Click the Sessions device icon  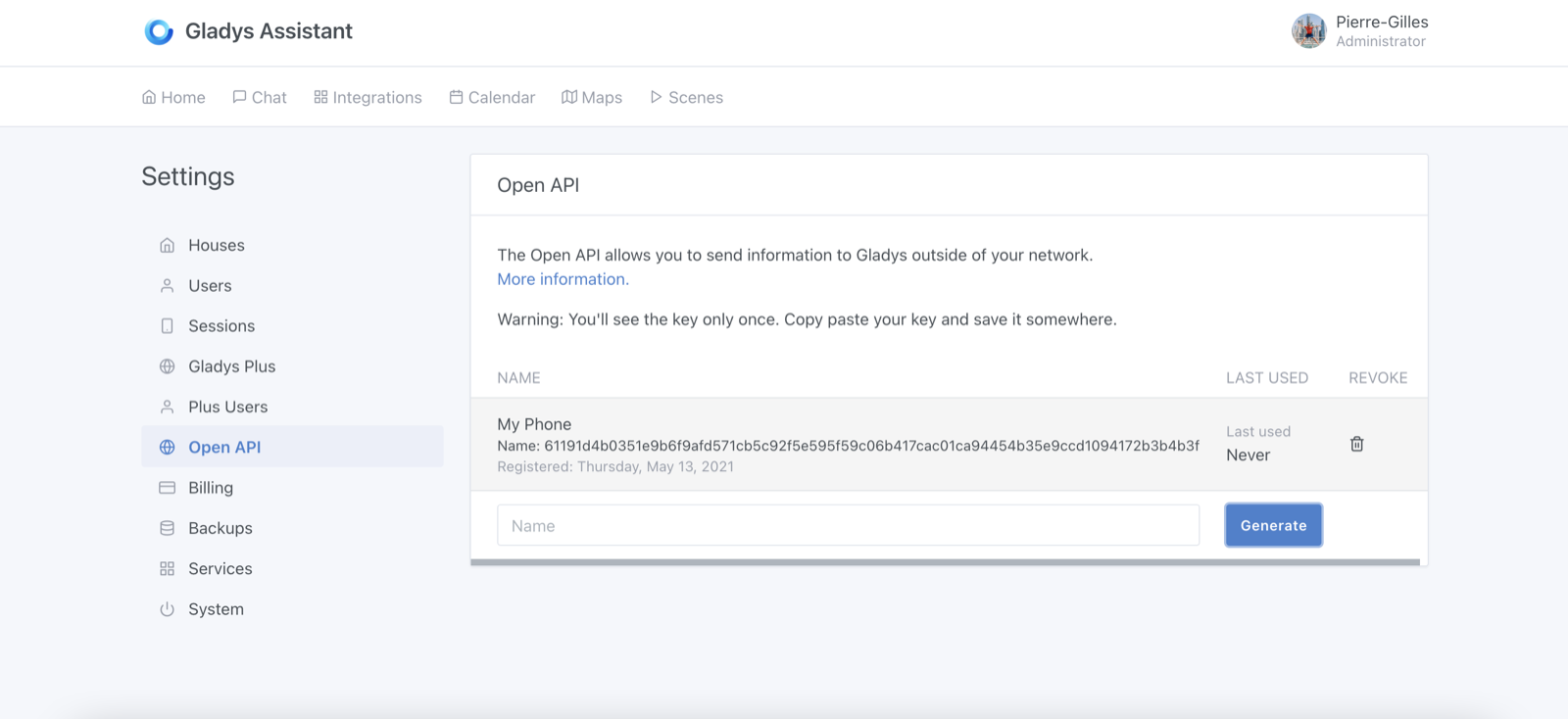coord(168,325)
